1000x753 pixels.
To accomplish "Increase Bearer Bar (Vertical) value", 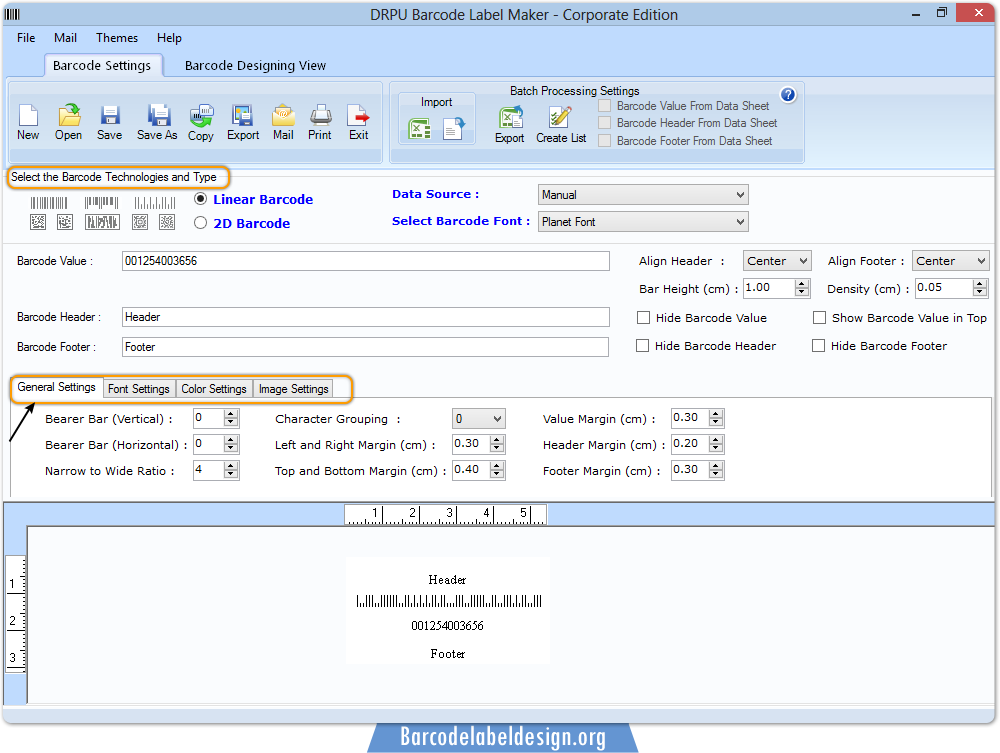I will 231,414.
